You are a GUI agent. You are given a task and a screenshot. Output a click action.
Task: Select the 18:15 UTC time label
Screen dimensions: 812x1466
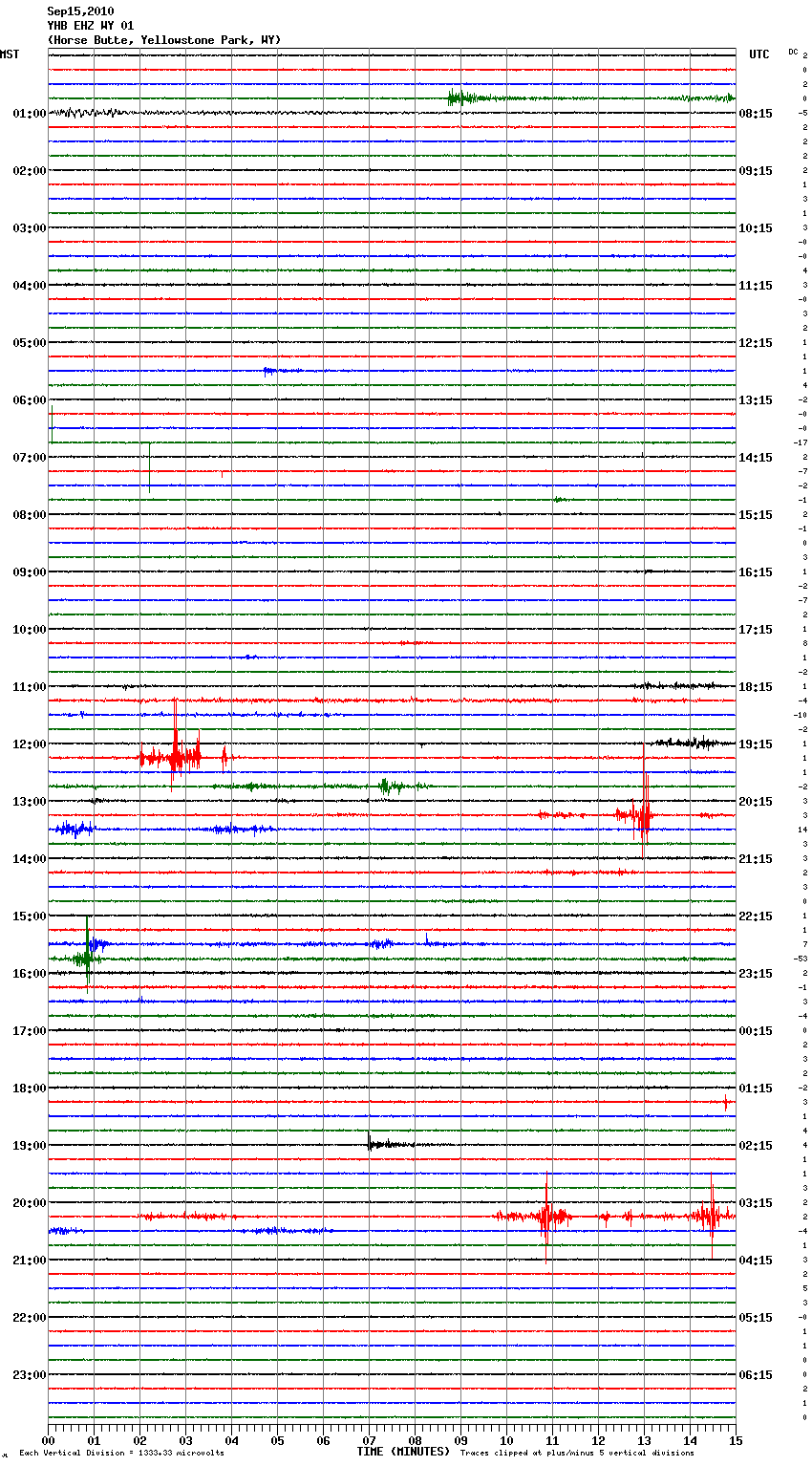(x=756, y=687)
